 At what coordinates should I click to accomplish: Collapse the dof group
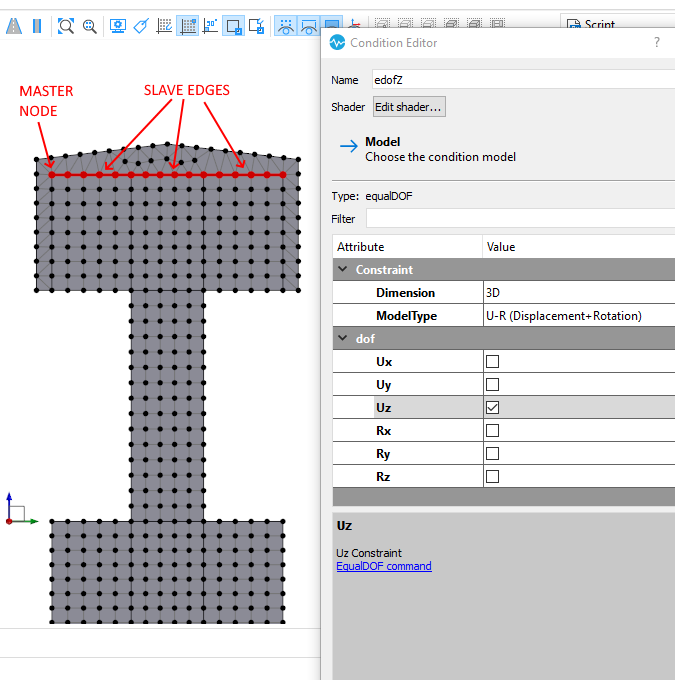(x=343, y=338)
